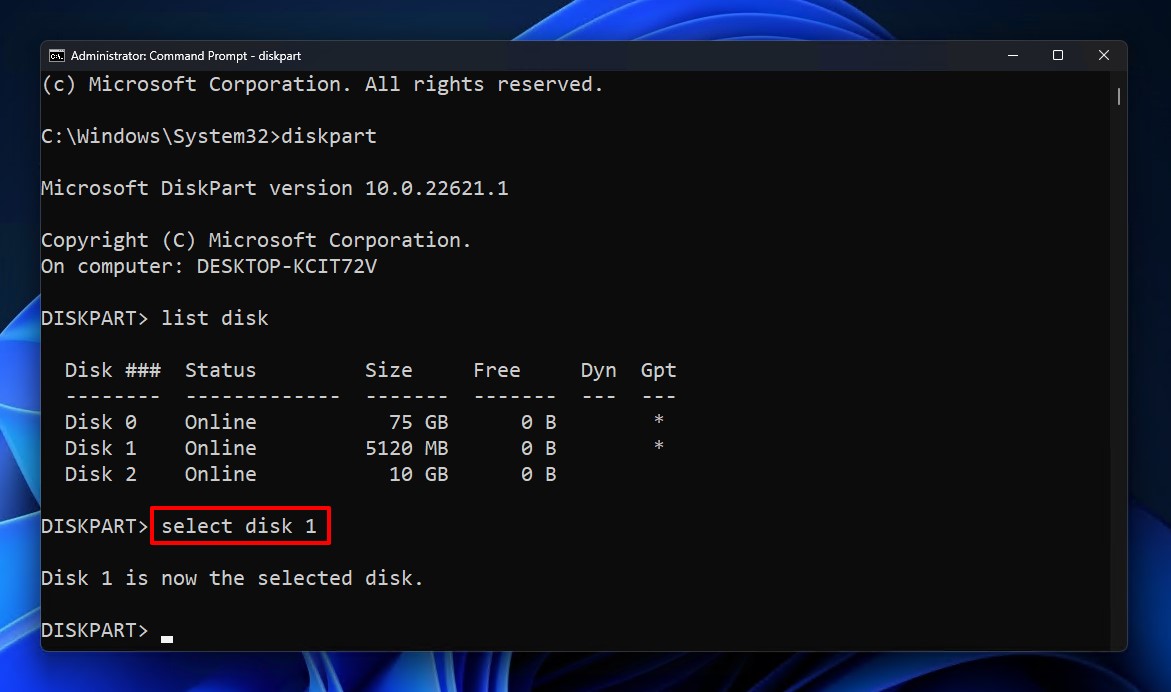1171x692 pixels.
Task: Click the 'Microsoft DiskPart version 10.0.22621.1' line
Action: pos(274,188)
